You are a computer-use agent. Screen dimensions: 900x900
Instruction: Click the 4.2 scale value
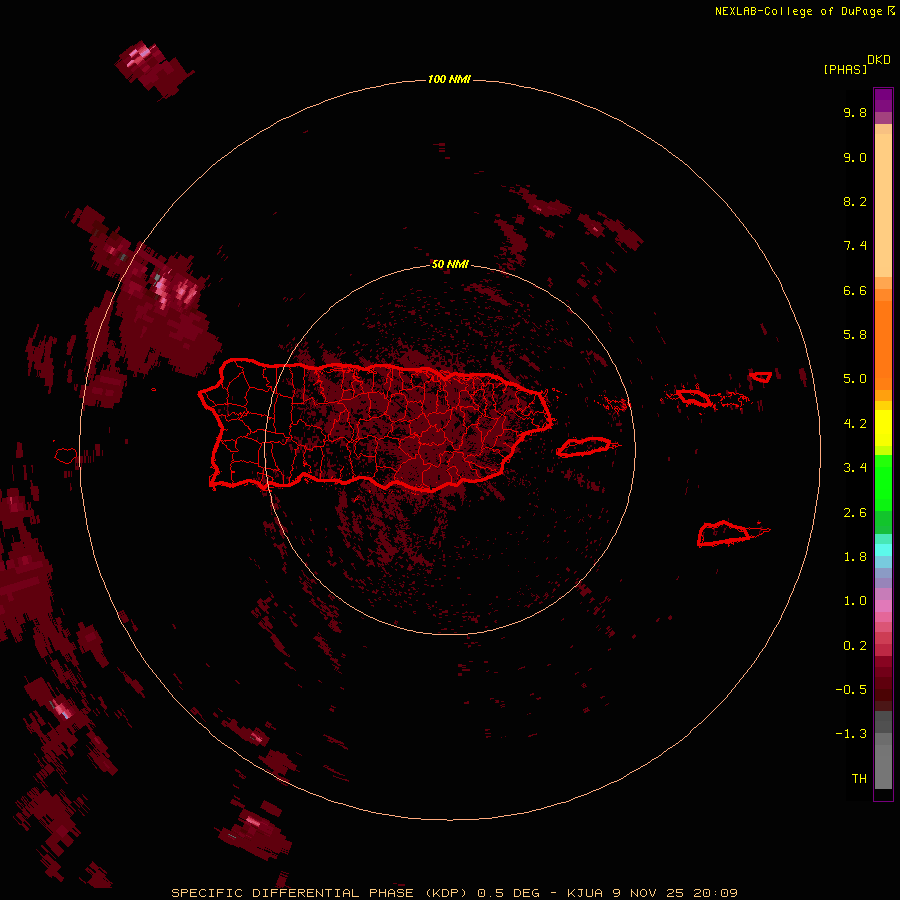(x=855, y=424)
